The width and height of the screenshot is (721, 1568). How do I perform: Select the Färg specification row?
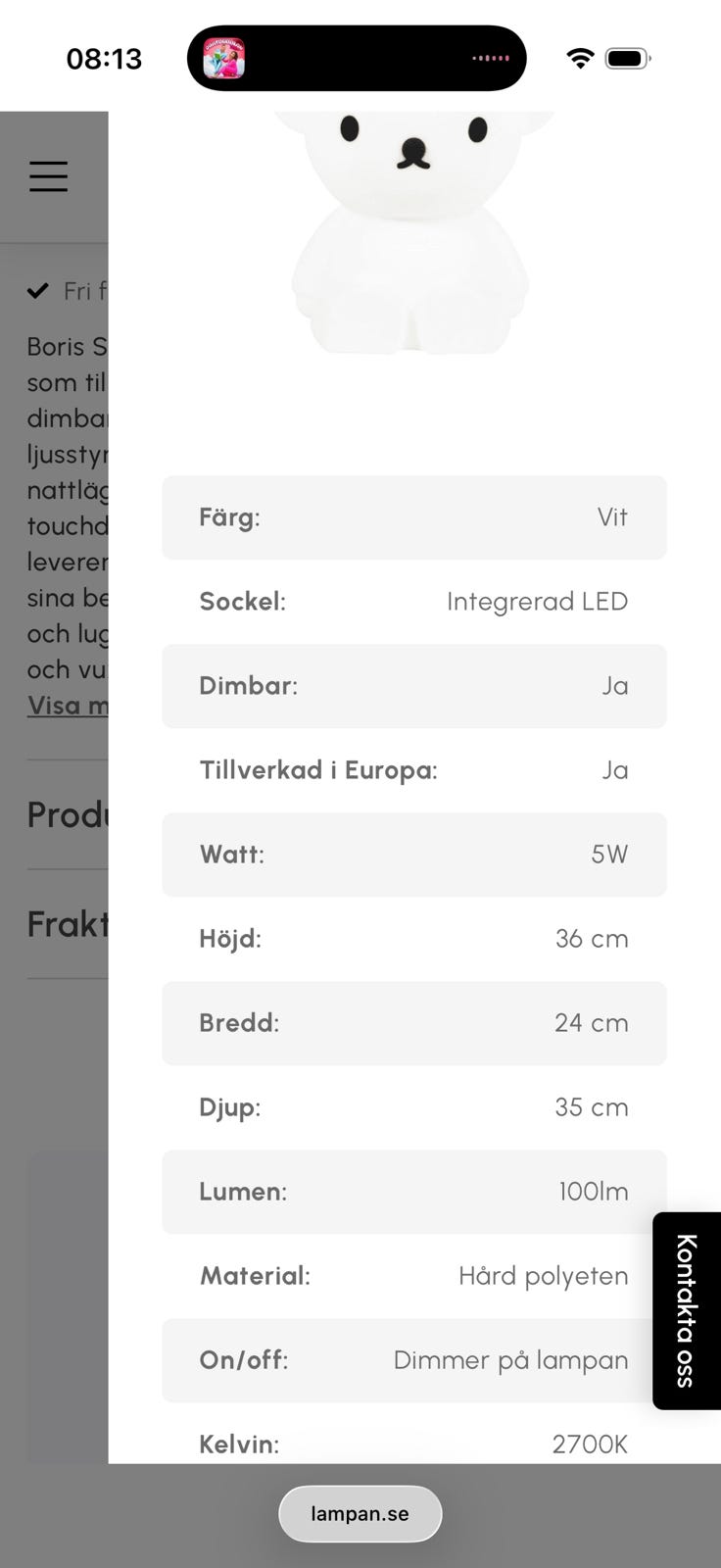click(413, 517)
